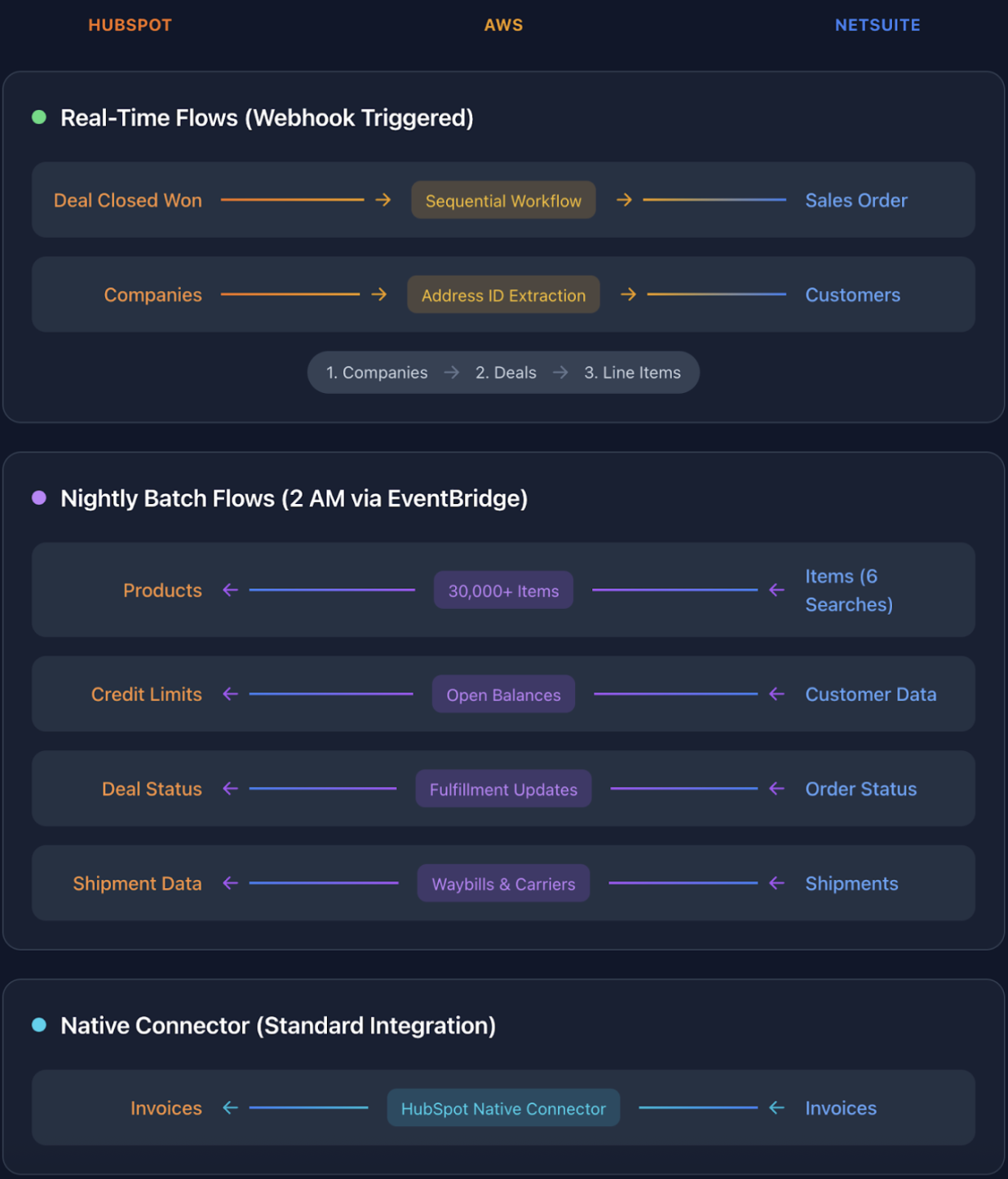Select the NETSUITE column header
1008x1179 pixels.
[878, 25]
